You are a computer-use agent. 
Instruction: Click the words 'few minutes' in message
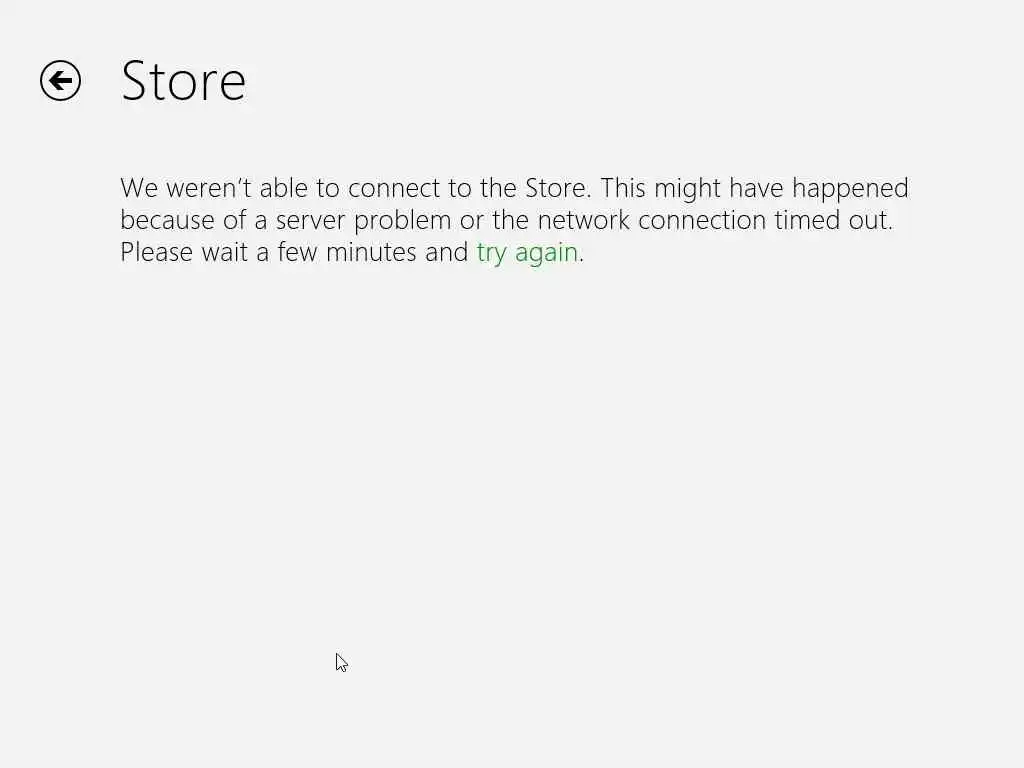(347, 252)
